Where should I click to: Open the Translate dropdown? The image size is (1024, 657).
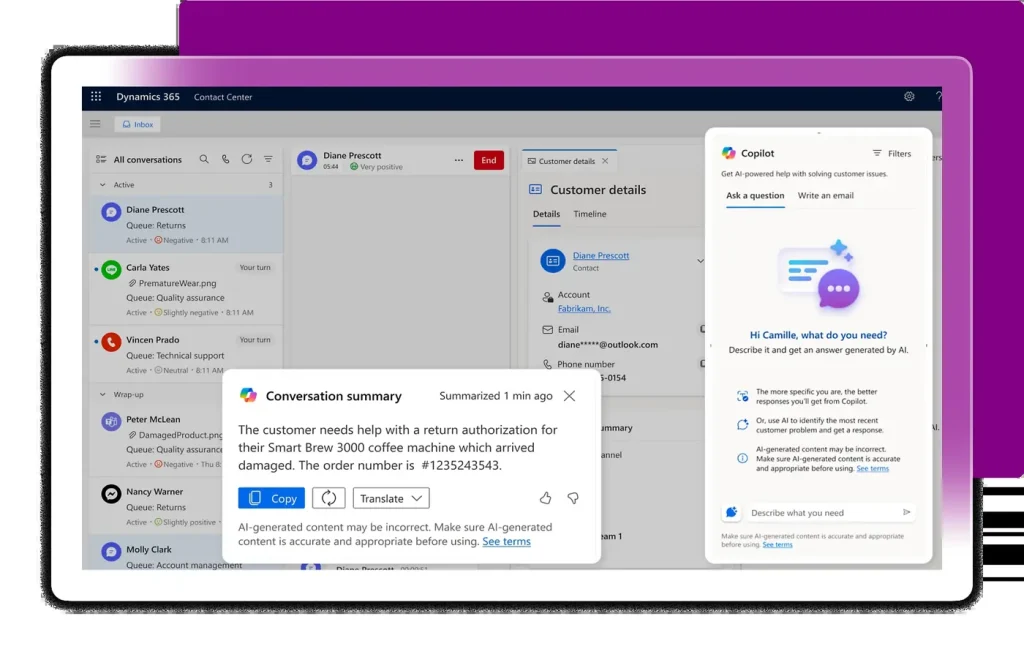tap(391, 498)
